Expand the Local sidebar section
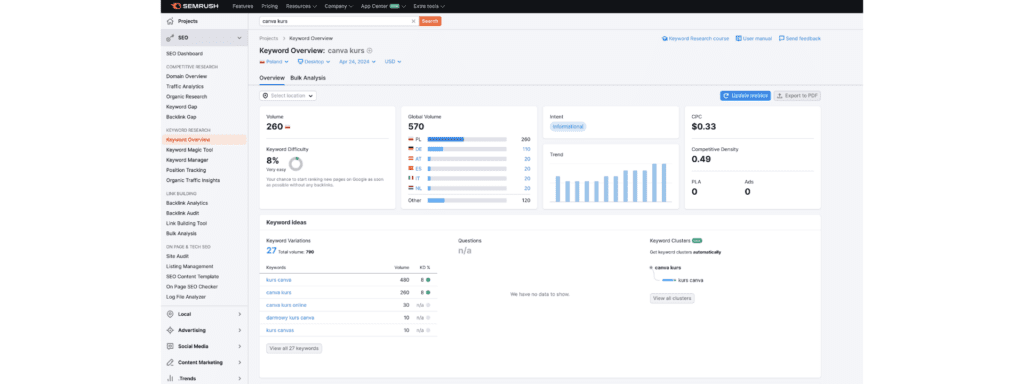The height and width of the screenshot is (384, 1024). (240, 314)
